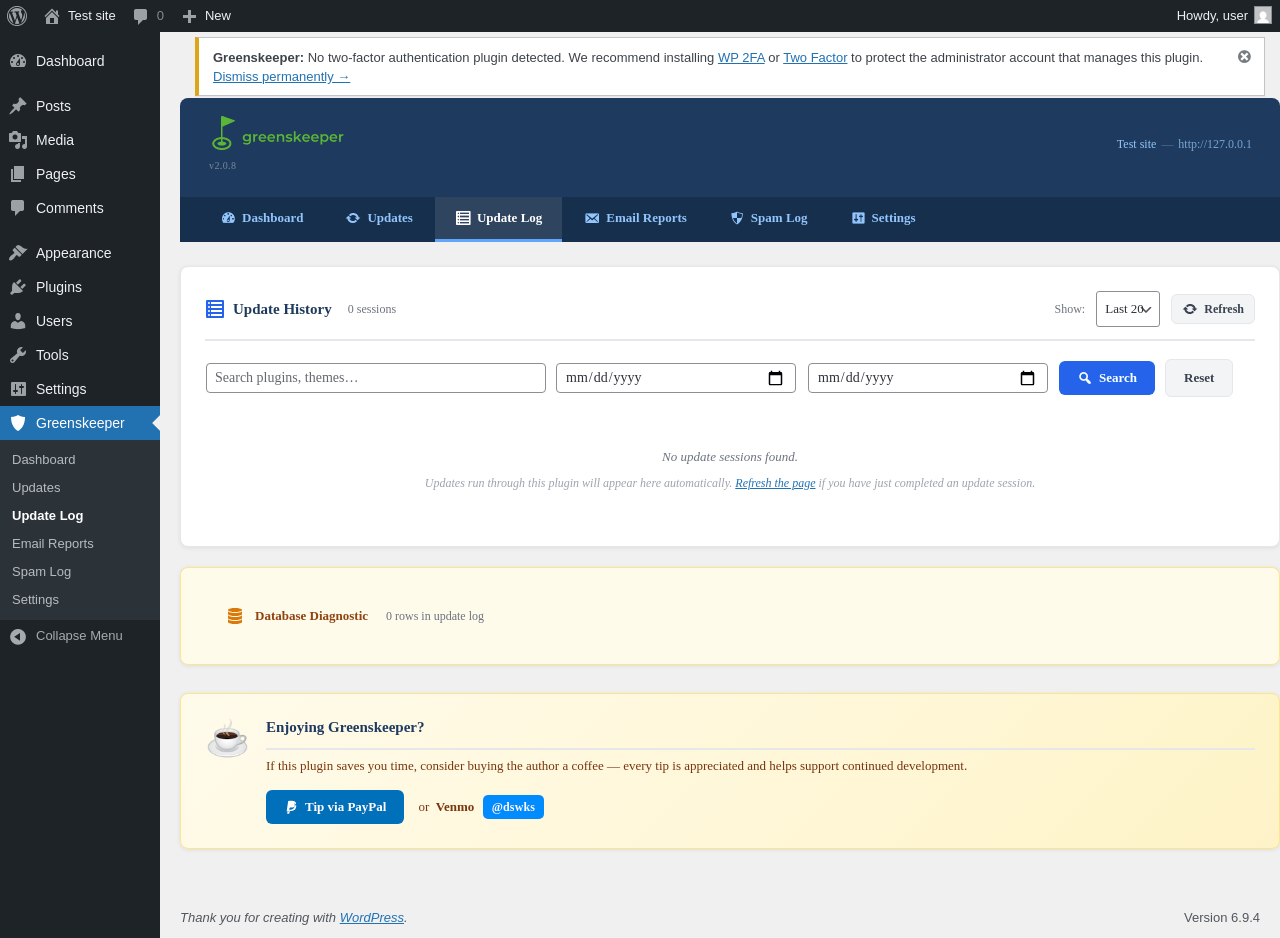Open the Plugins item in sidebar
Screen dimensions: 1280x938
tap(59, 287)
